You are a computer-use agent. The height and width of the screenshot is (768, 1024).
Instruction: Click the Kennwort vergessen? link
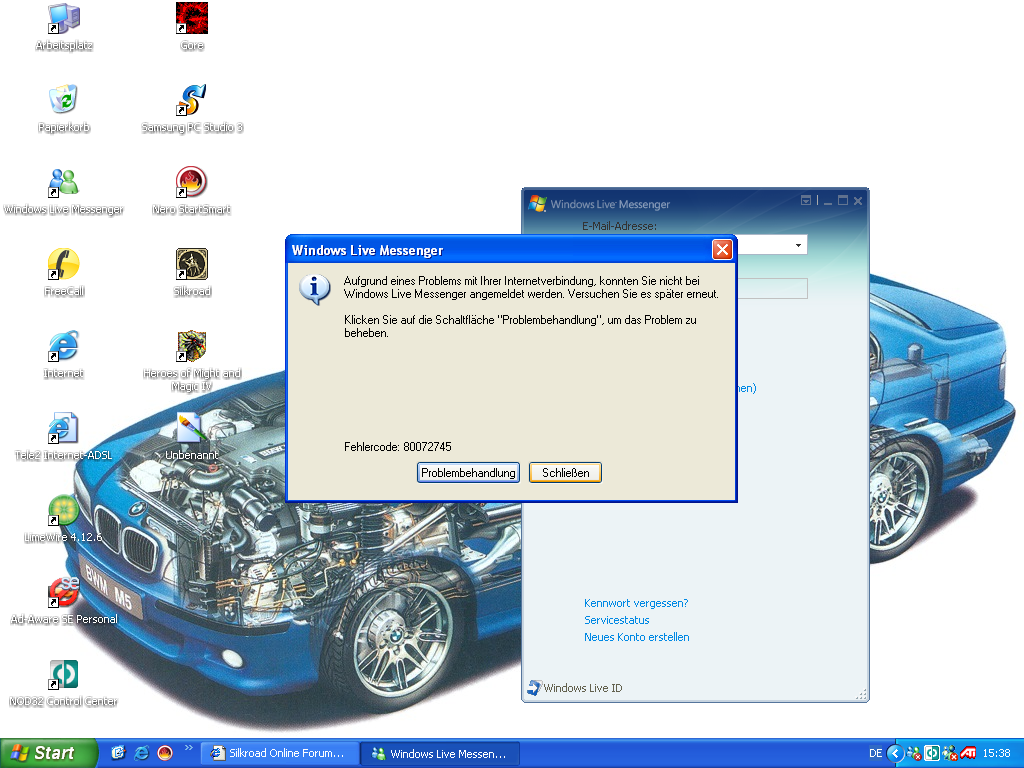[x=636, y=603]
